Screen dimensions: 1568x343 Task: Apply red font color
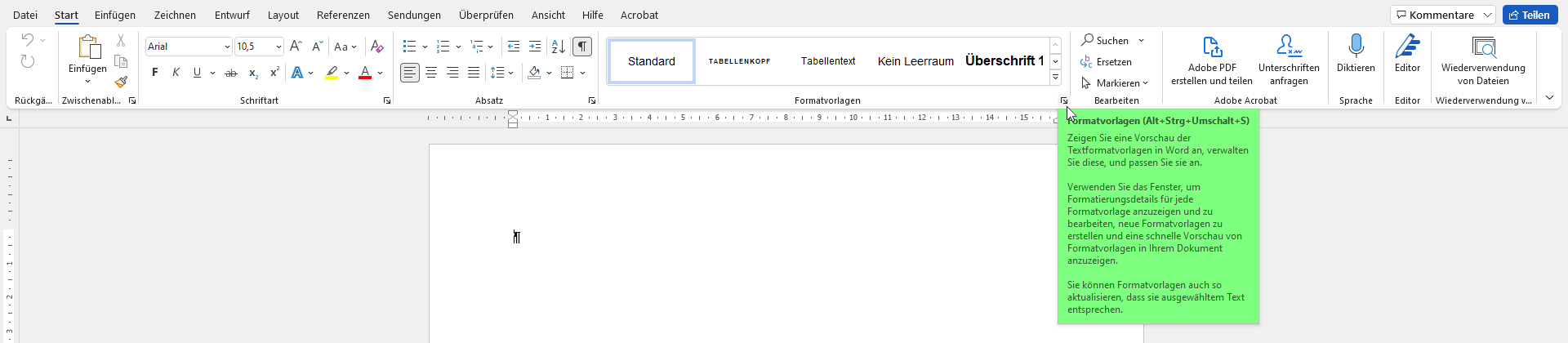(x=365, y=73)
